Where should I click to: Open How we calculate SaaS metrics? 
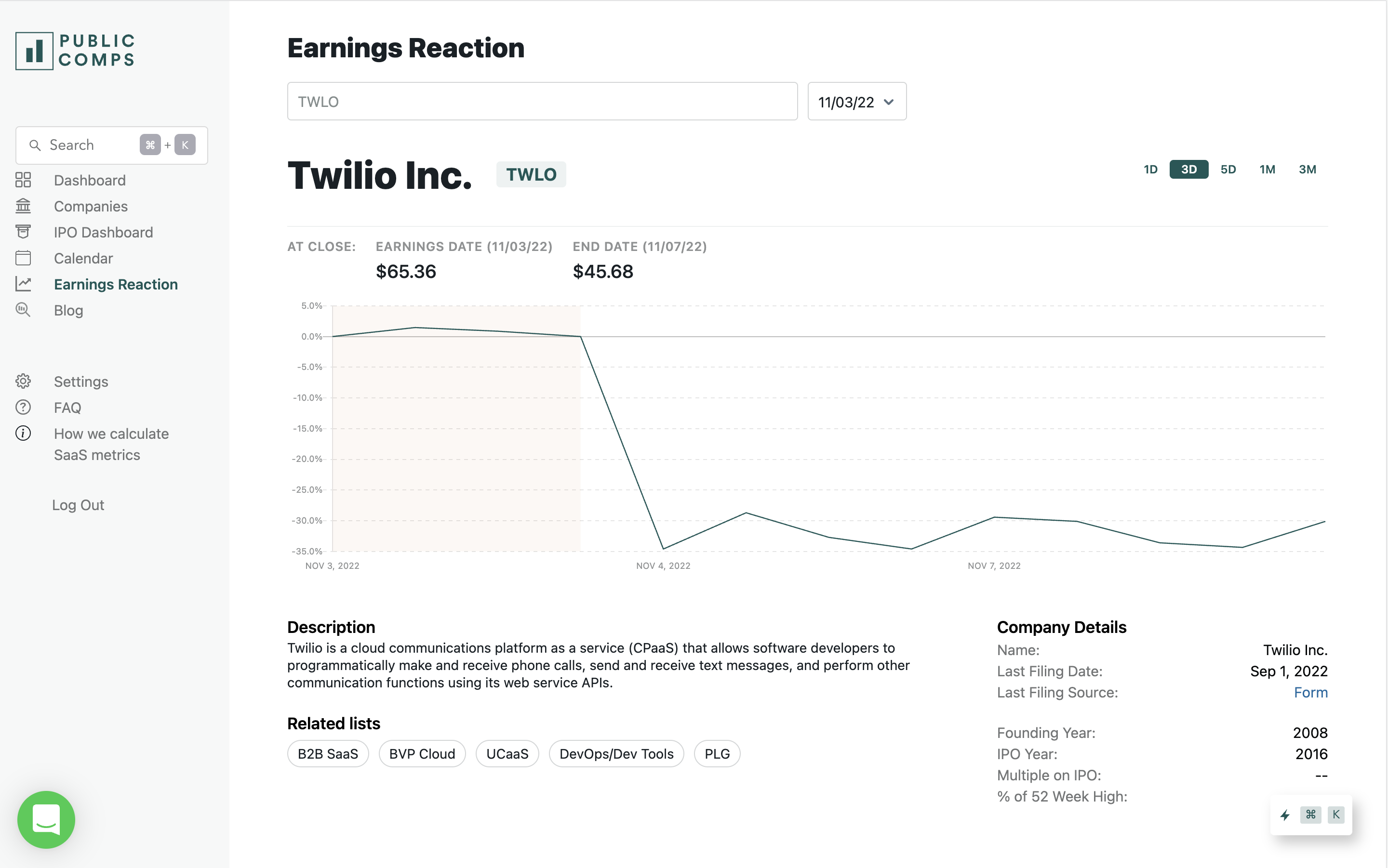[x=111, y=444]
